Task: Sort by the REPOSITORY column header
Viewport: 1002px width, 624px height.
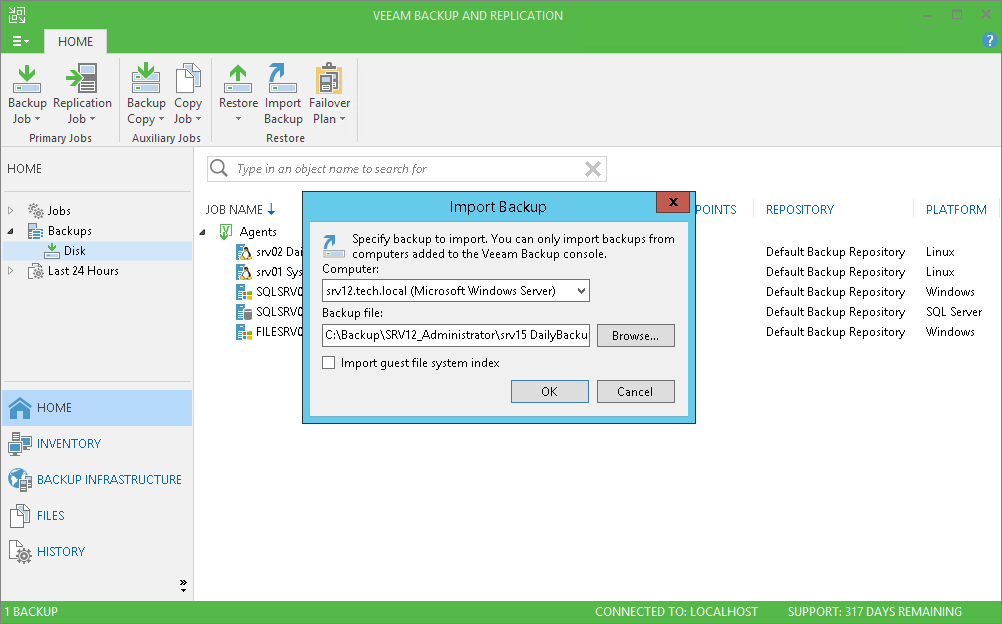Action: (799, 210)
